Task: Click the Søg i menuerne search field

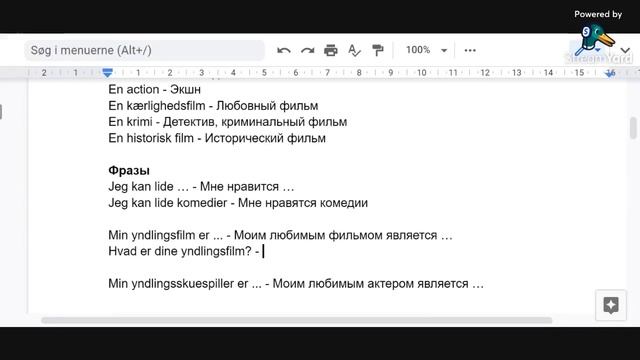Action: click(144, 50)
